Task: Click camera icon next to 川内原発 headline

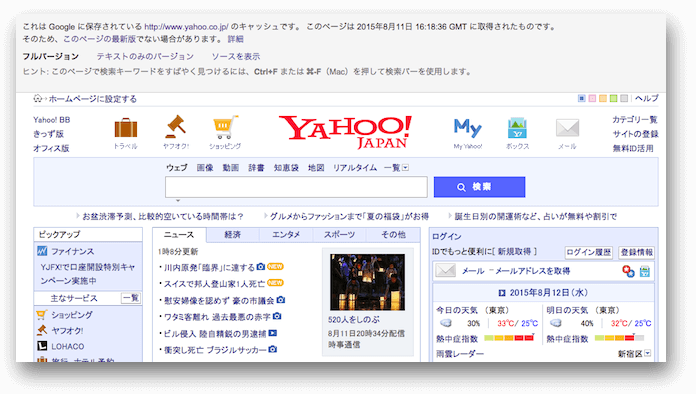Action: [x=261, y=267]
